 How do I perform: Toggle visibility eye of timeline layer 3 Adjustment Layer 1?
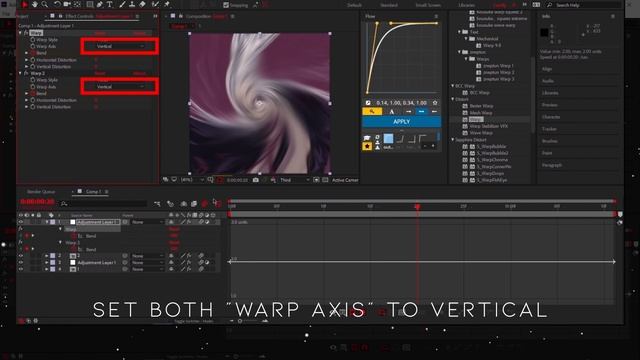[20, 262]
